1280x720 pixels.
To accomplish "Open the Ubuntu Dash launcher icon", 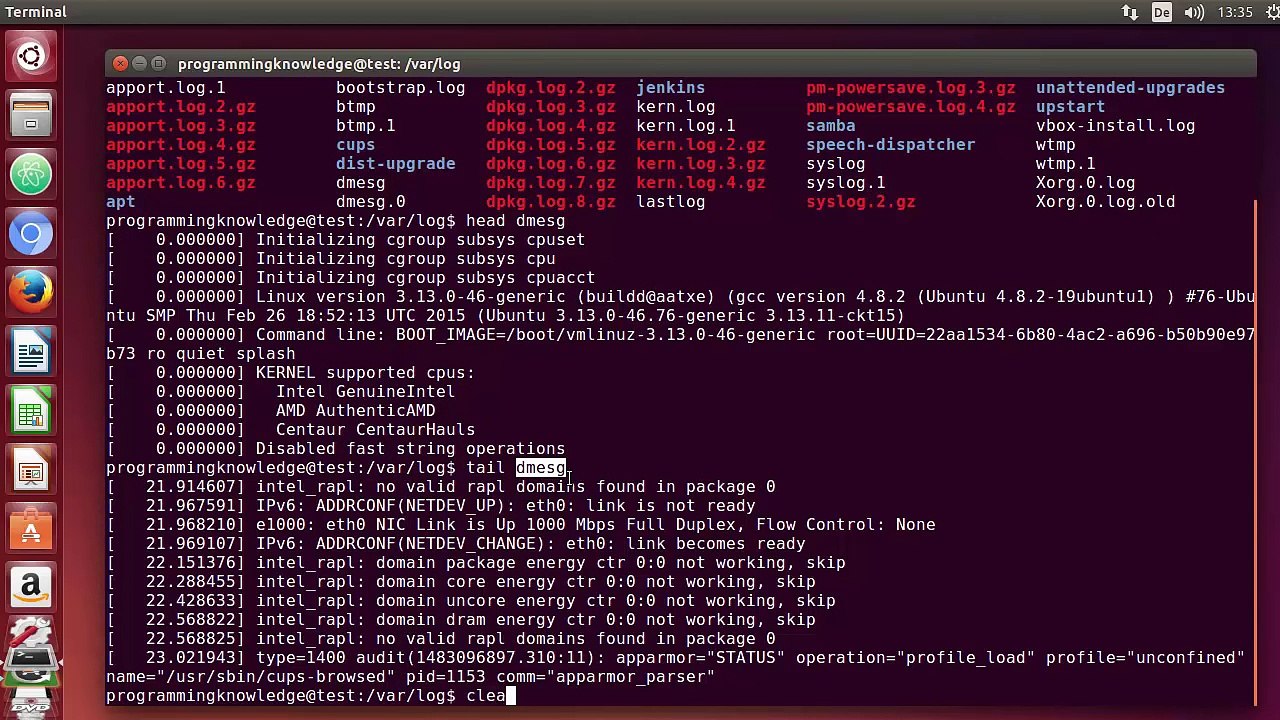I will 31,55.
